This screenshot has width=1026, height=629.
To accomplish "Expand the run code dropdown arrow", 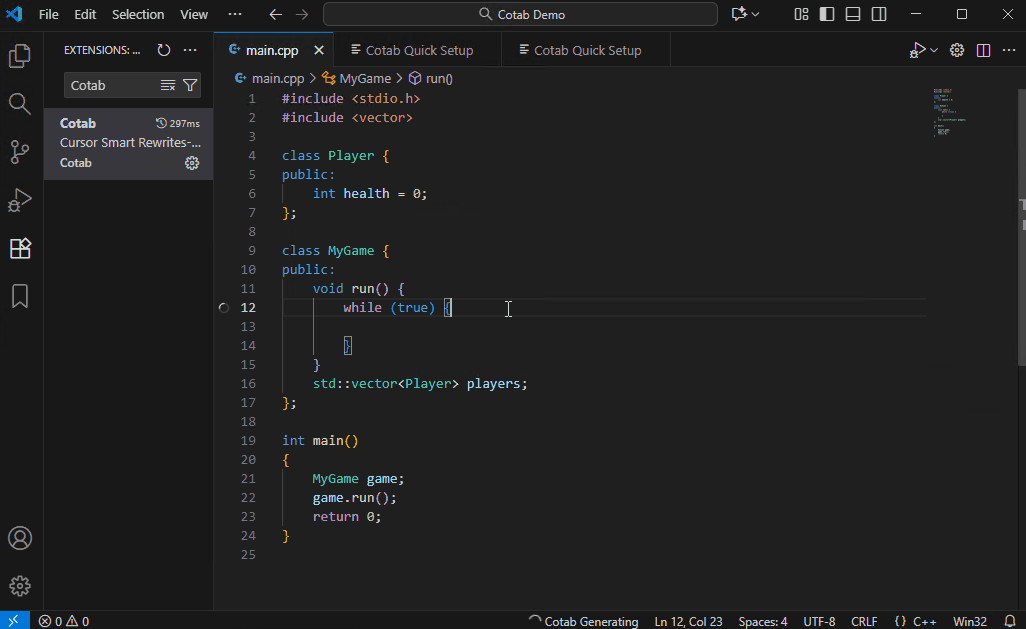I will [934, 50].
